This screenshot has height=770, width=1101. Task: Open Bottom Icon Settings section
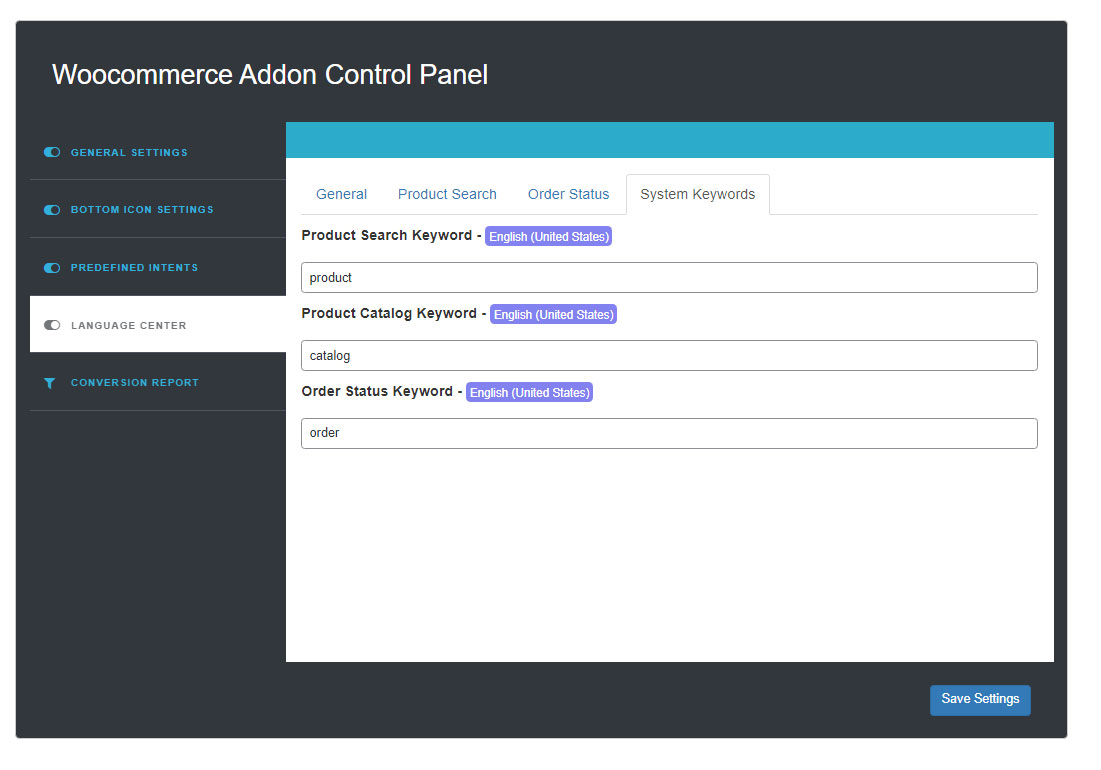click(x=158, y=210)
